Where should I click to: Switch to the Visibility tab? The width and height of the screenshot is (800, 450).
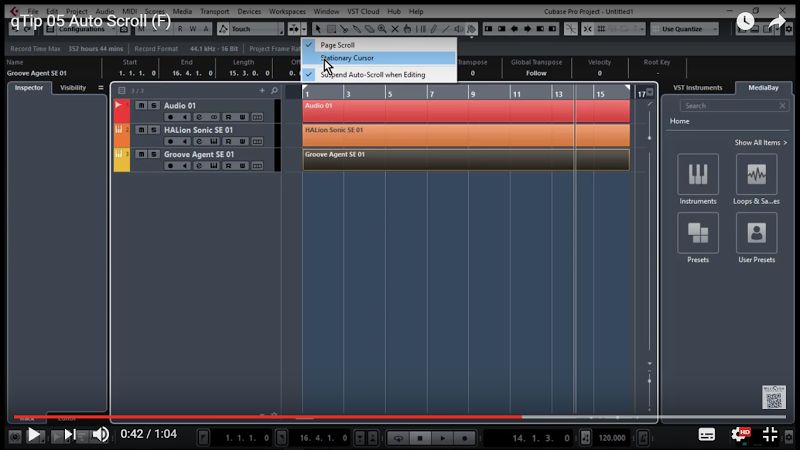[x=73, y=88]
